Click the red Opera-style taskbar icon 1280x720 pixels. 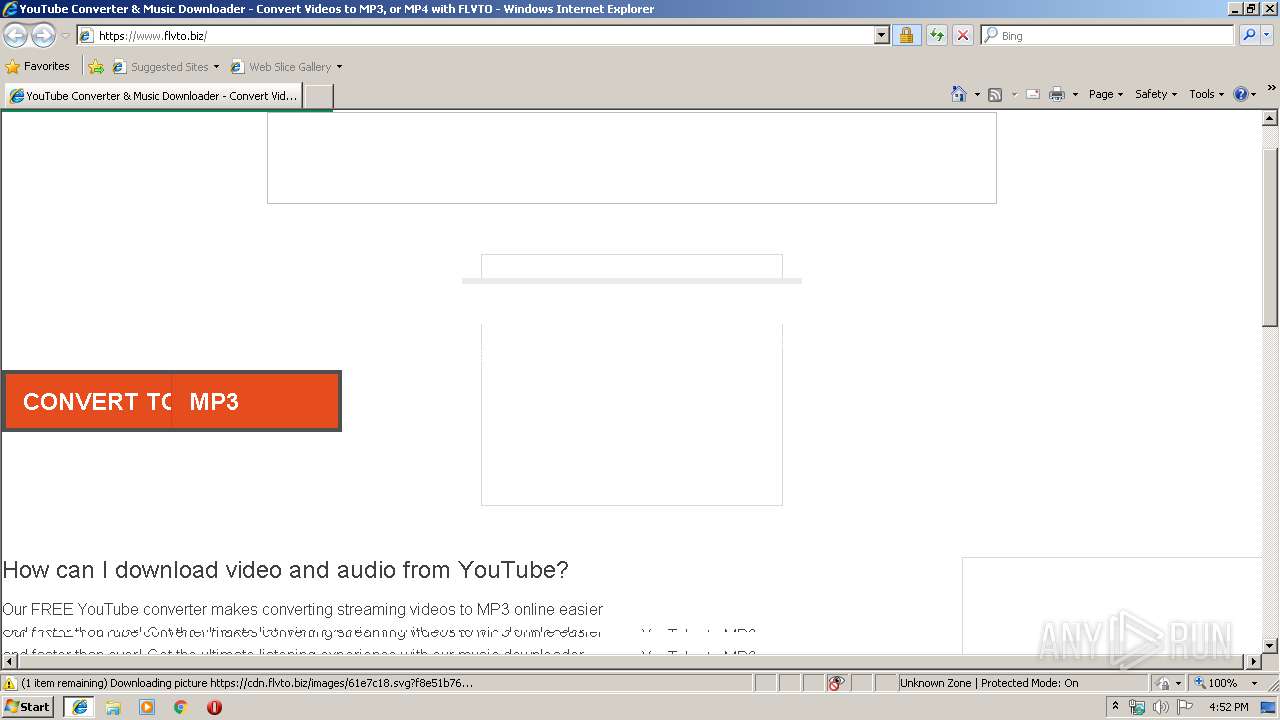coord(214,707)
